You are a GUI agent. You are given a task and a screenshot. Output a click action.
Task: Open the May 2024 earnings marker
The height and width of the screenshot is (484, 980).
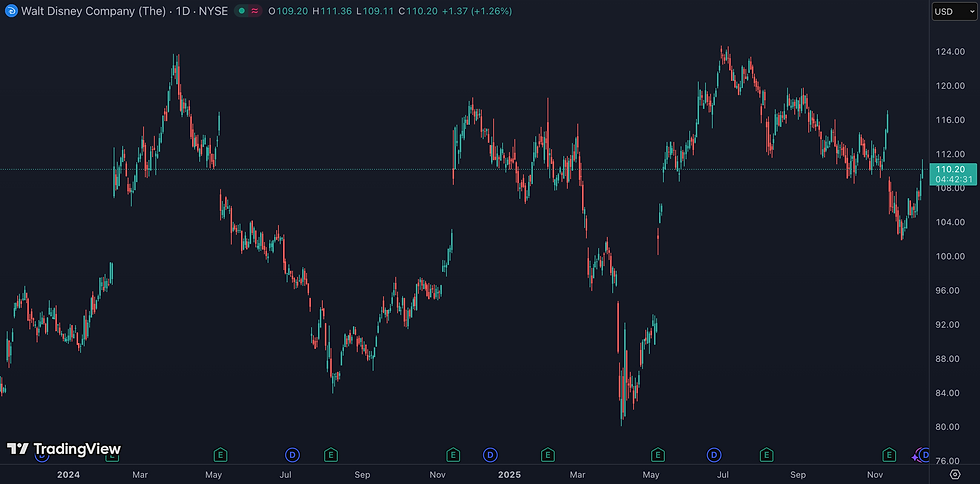coord(220,455)
